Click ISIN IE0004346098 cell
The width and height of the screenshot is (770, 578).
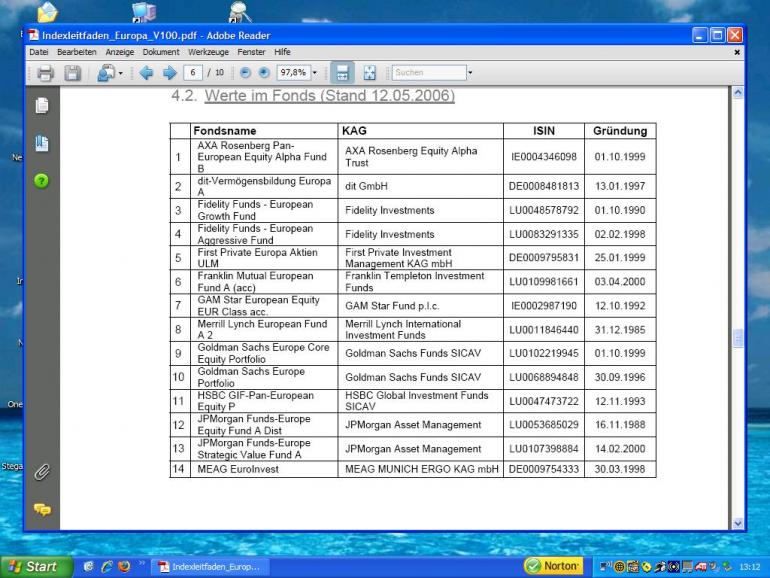(x=544, y=157)
